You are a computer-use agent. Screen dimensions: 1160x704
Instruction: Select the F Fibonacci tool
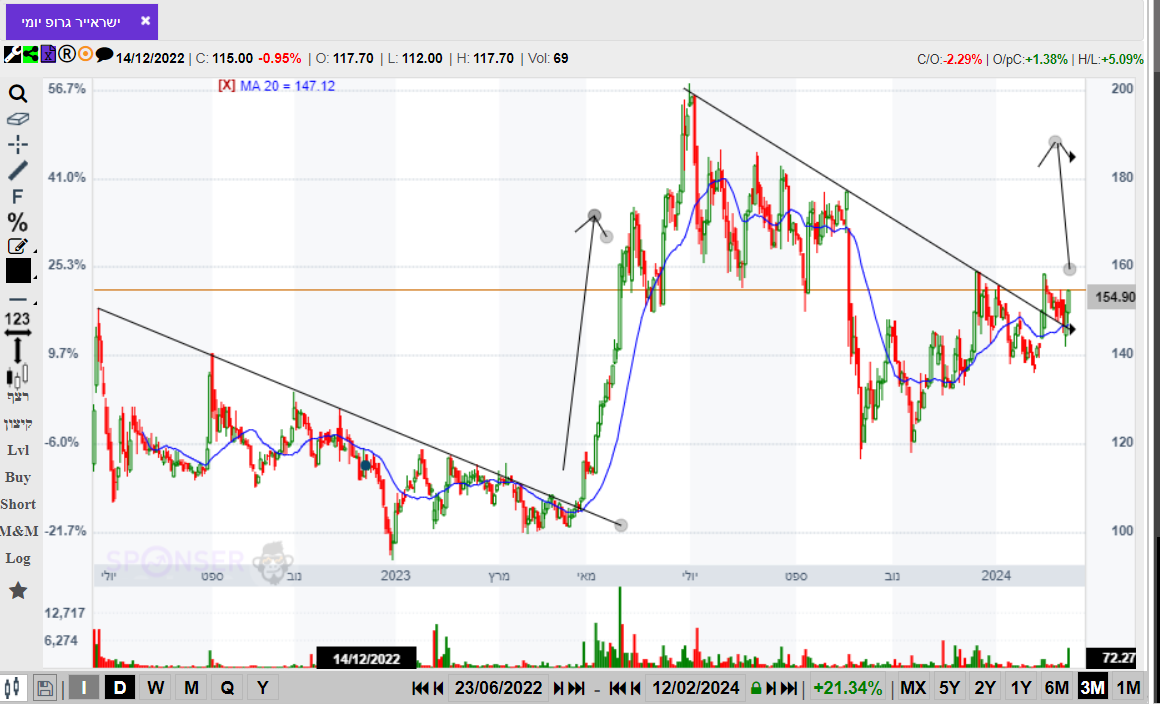click(18, 197)
